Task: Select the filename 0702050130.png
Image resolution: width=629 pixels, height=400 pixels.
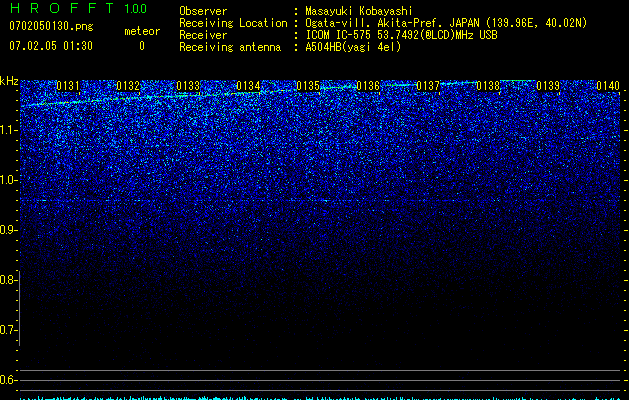Action: point(51,26)
